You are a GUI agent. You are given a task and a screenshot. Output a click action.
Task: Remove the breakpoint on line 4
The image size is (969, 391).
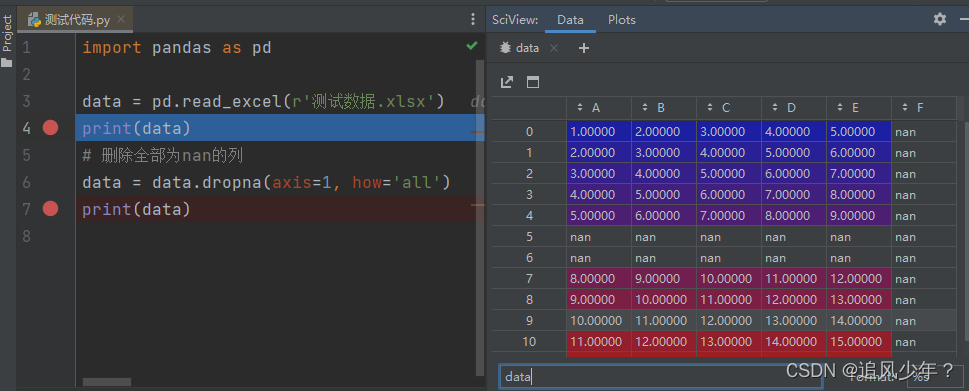[x=50, y=128]
